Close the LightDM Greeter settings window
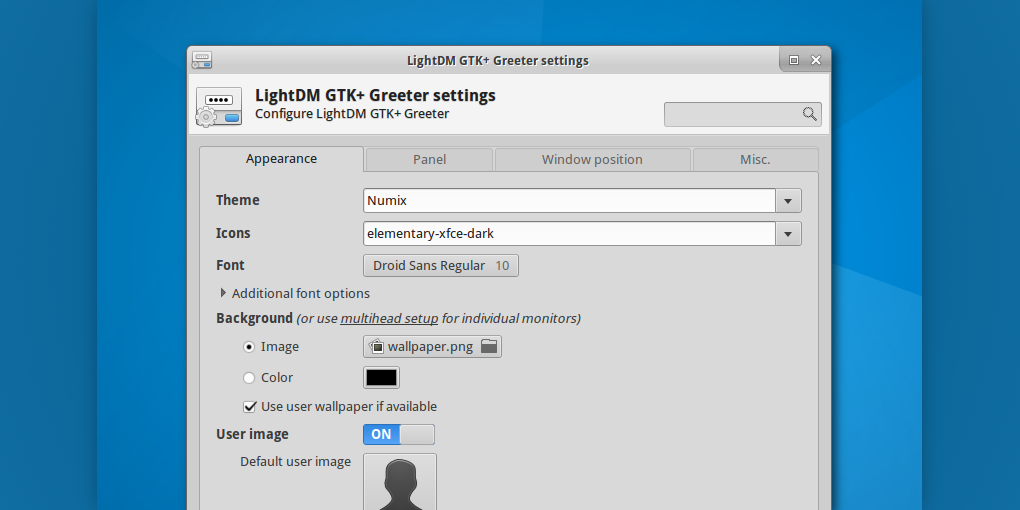The width and height of the screenshot is (1020, 510). point(816,60)
